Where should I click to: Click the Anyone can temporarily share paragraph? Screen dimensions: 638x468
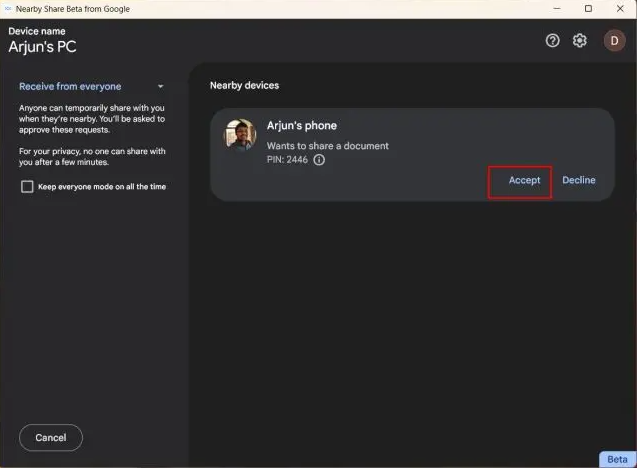[x=92, y=119]
